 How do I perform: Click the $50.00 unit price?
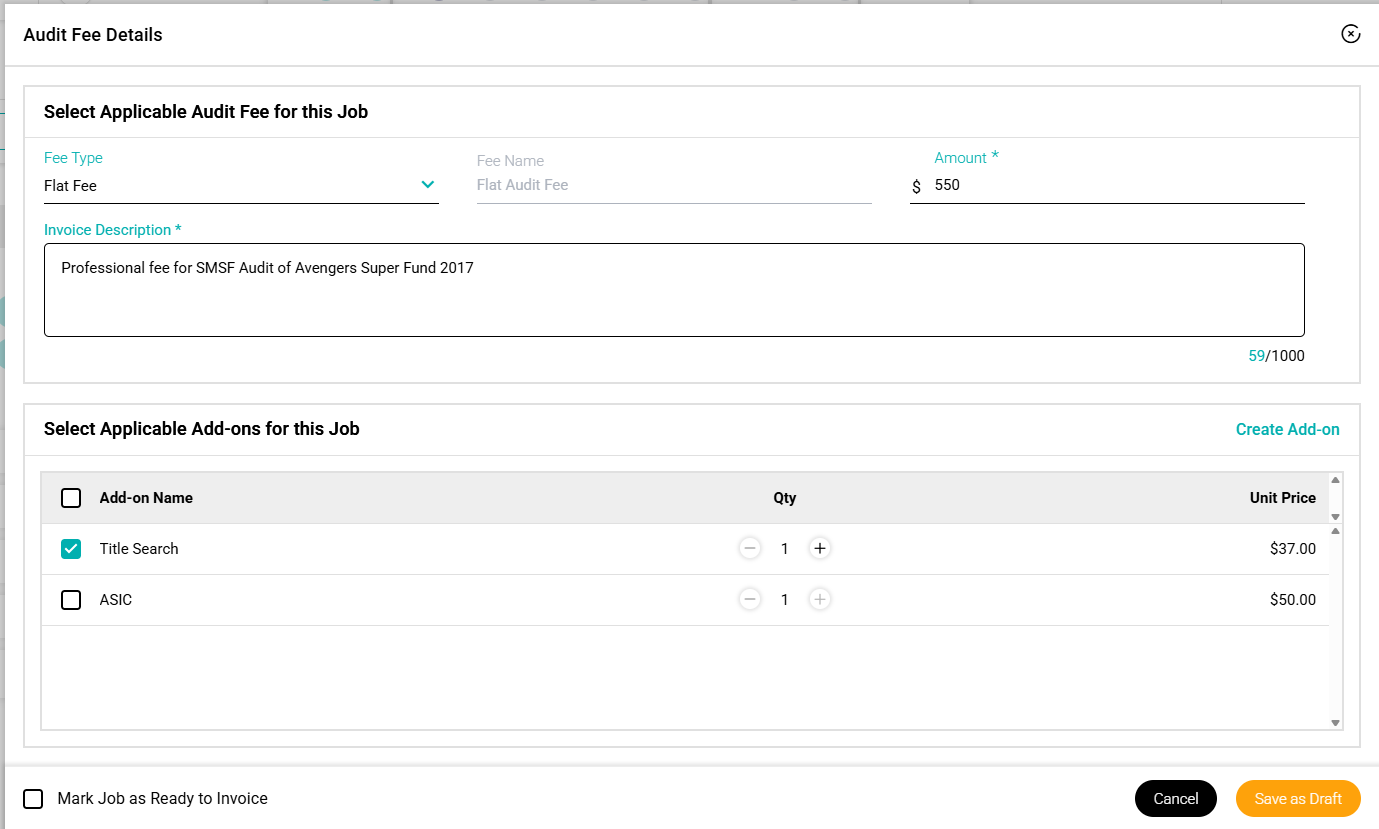click(x=1292, y=600)
